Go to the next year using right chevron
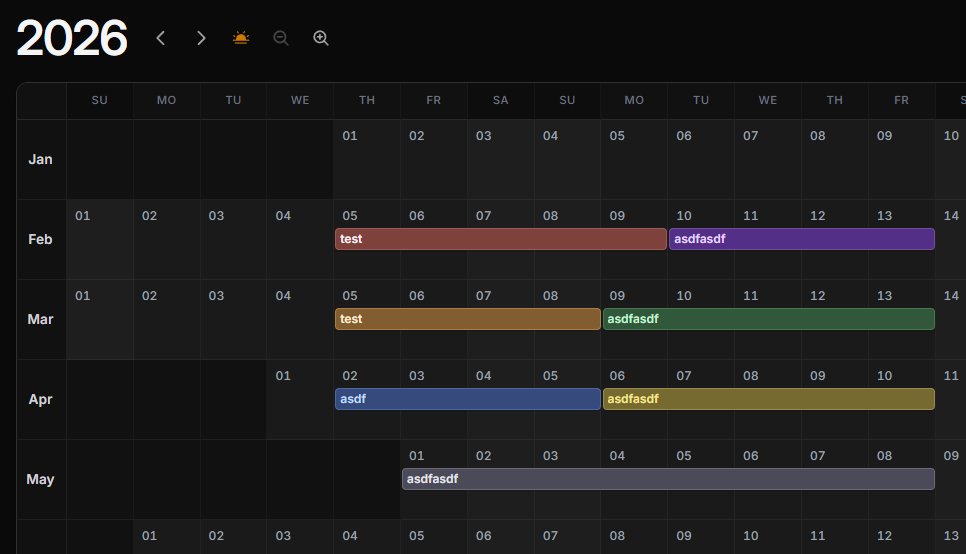 click(x=201, y=38)
